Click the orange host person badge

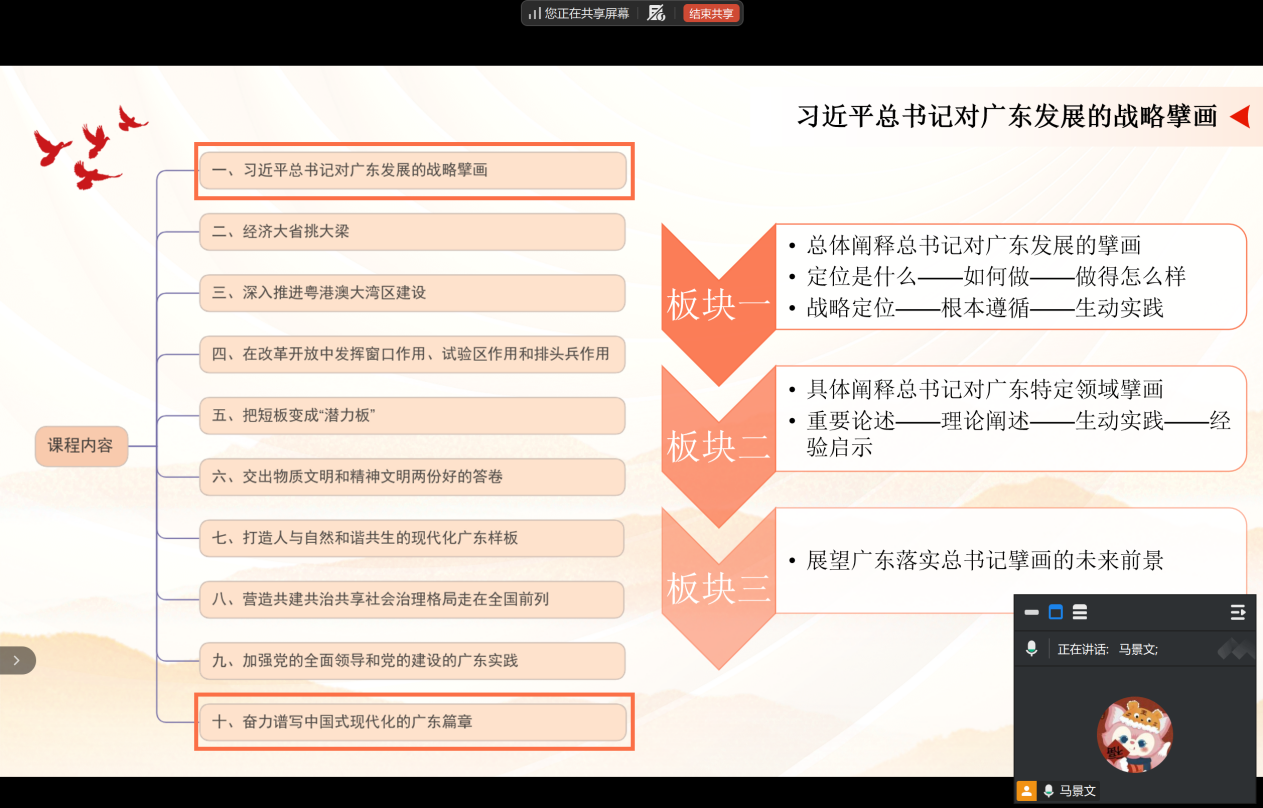(1026, 791)
